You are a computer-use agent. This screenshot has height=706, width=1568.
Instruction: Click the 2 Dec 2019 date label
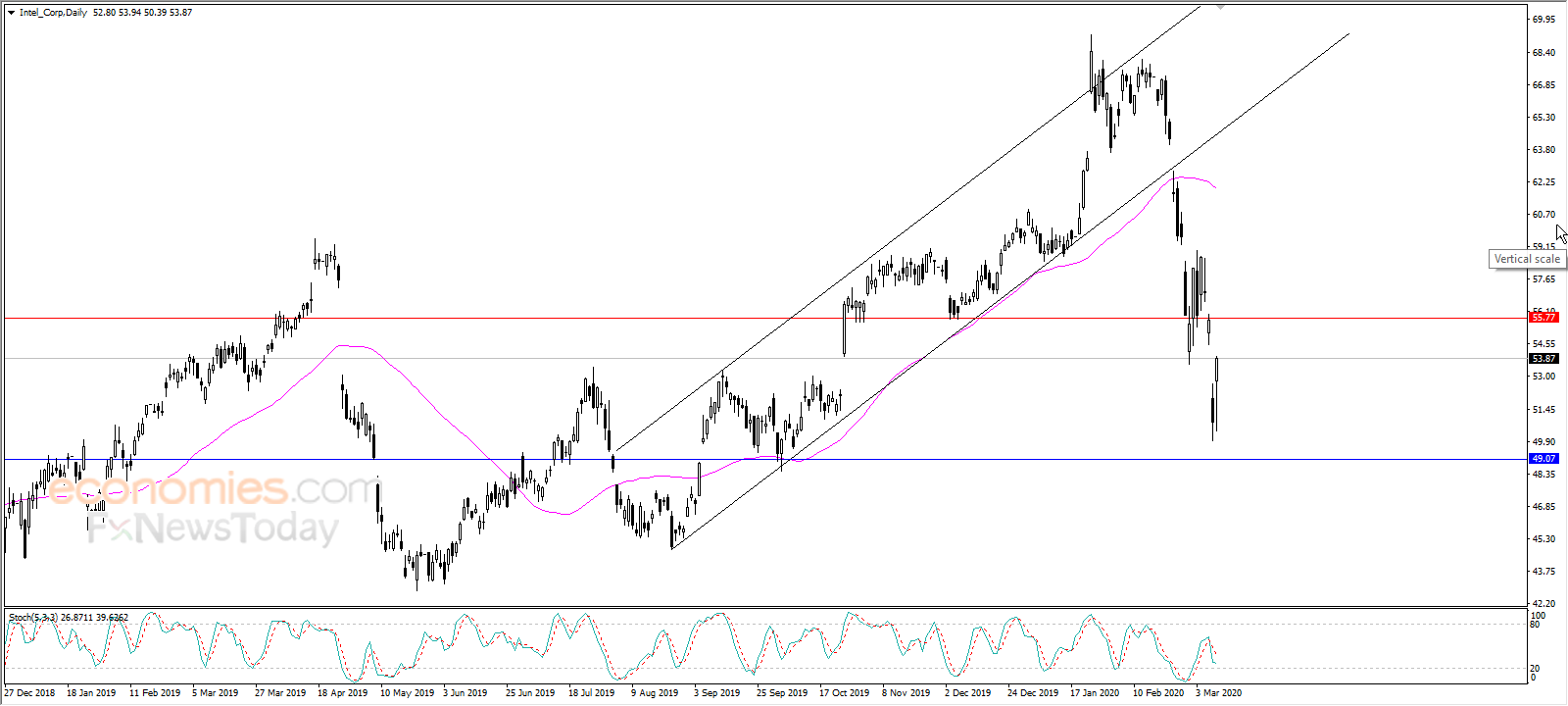pos(968,693)
